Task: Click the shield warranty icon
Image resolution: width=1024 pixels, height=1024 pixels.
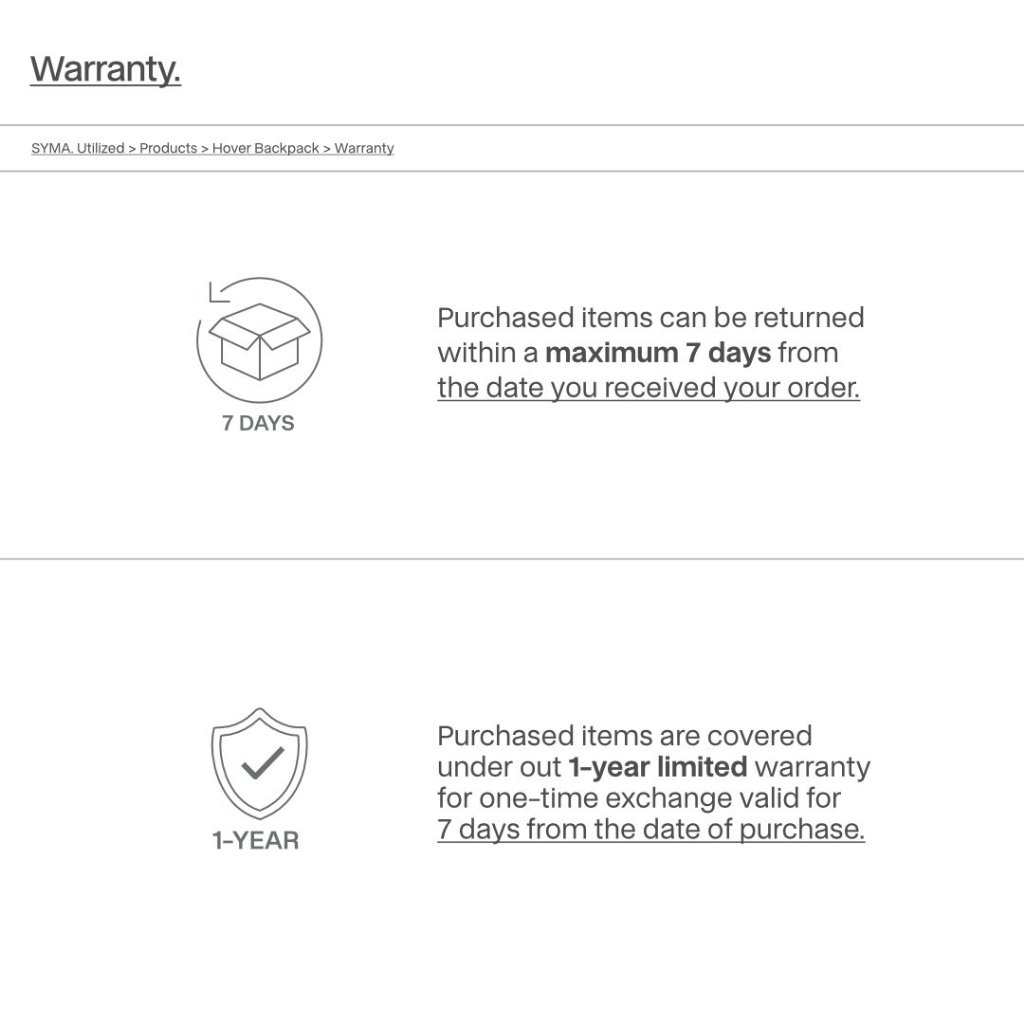Action: (259, 763)
